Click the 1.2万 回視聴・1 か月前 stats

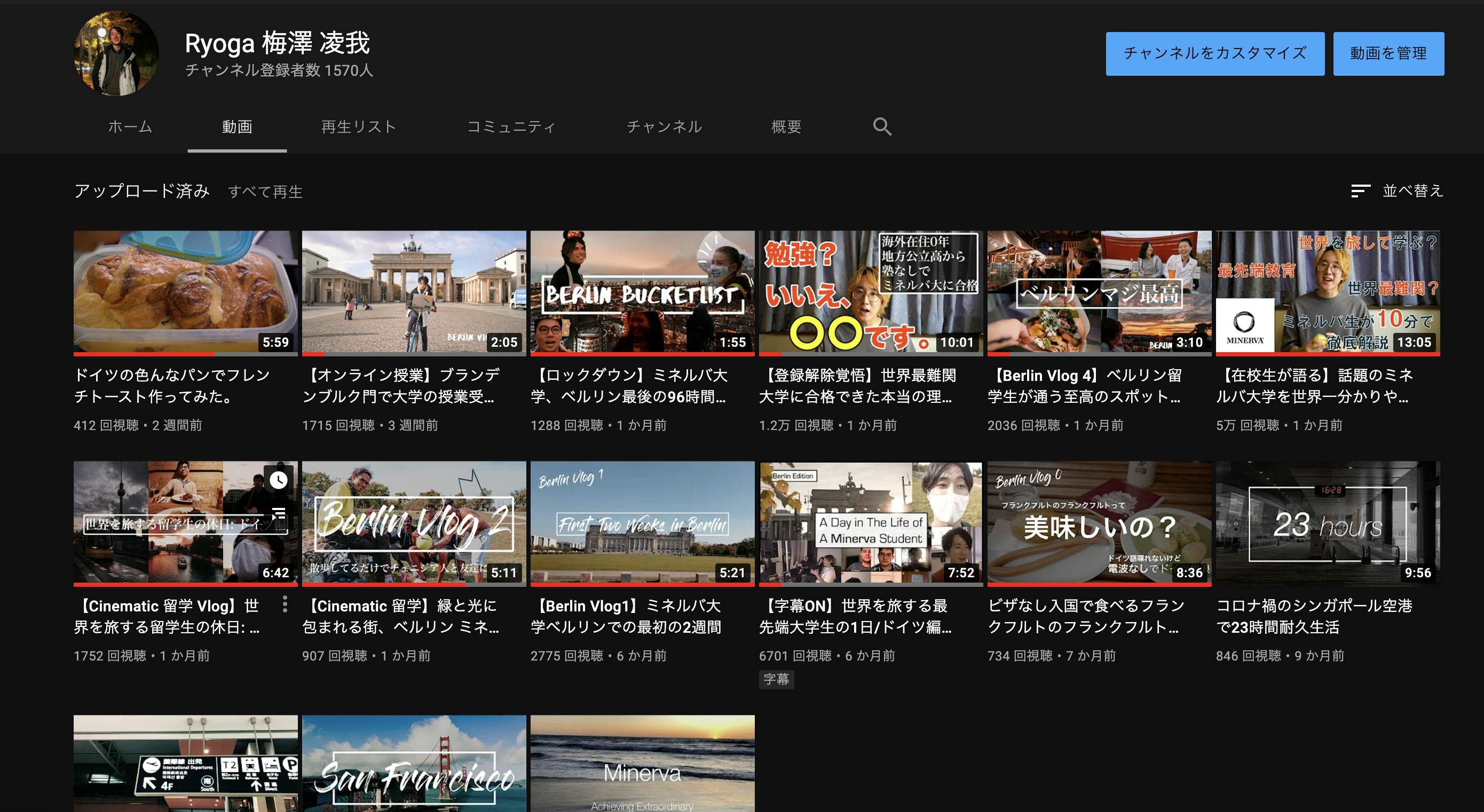pyautogui.click(x=828, y=425)
